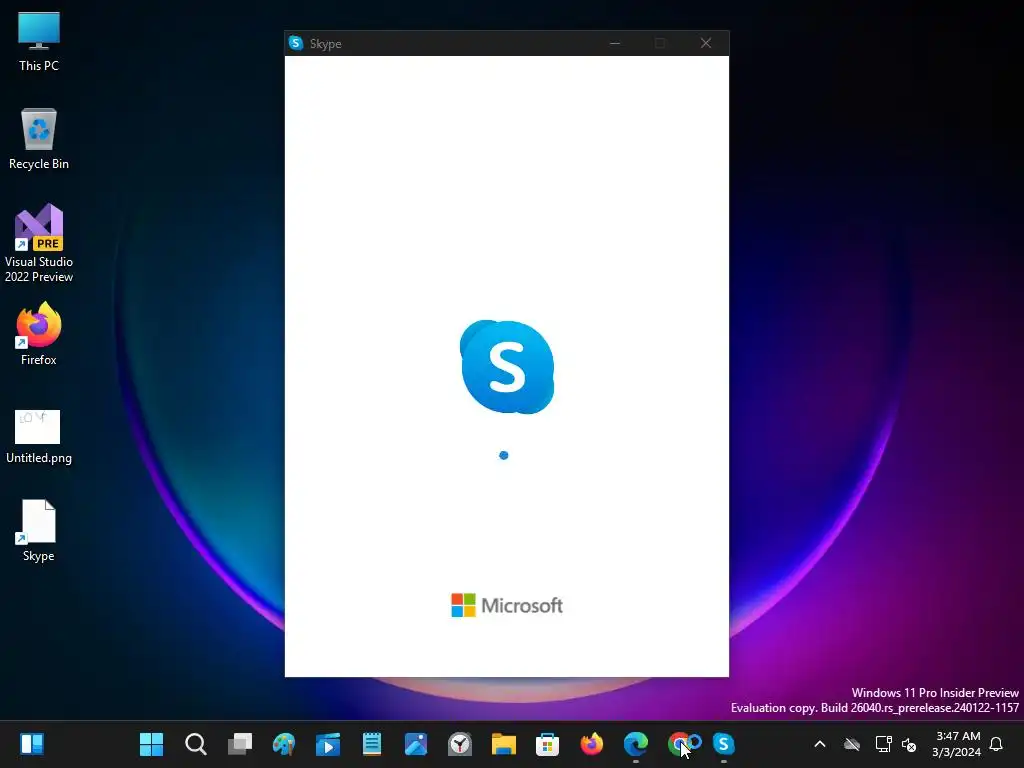Select the Firefox desktop shortcut
This screenshot has width=1024, height=768.
[x=39, y=334]
